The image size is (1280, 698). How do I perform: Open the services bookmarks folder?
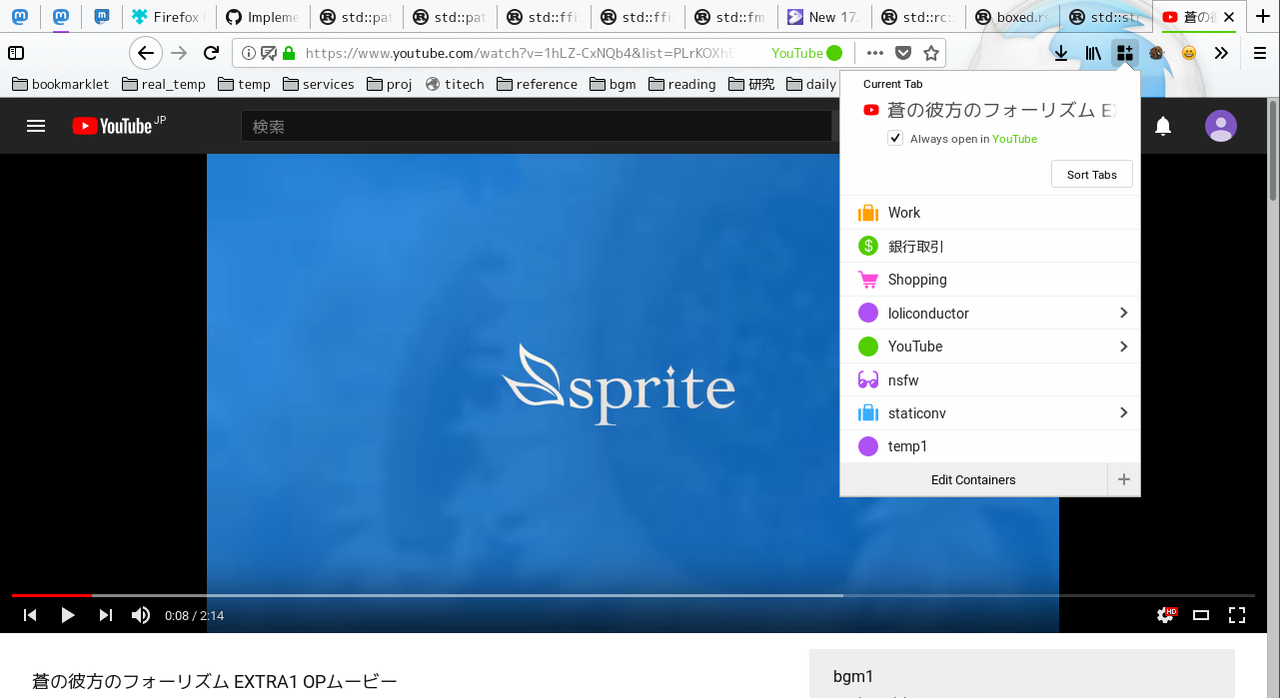click(x=318, y=84)
